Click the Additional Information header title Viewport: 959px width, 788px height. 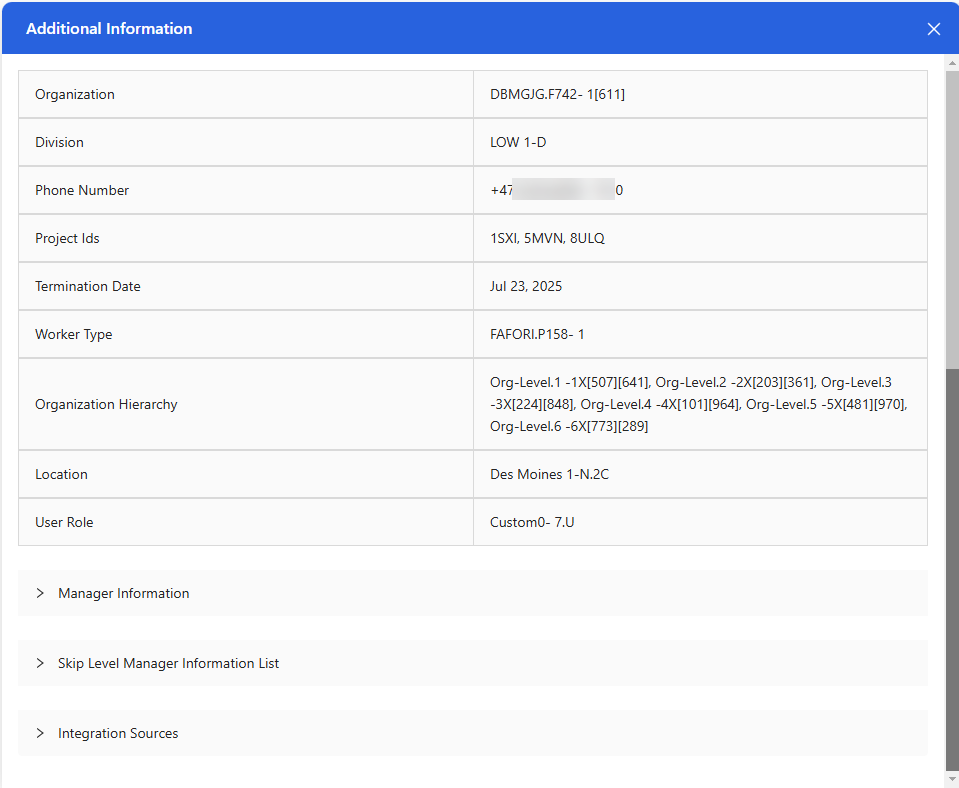[109, 29]
